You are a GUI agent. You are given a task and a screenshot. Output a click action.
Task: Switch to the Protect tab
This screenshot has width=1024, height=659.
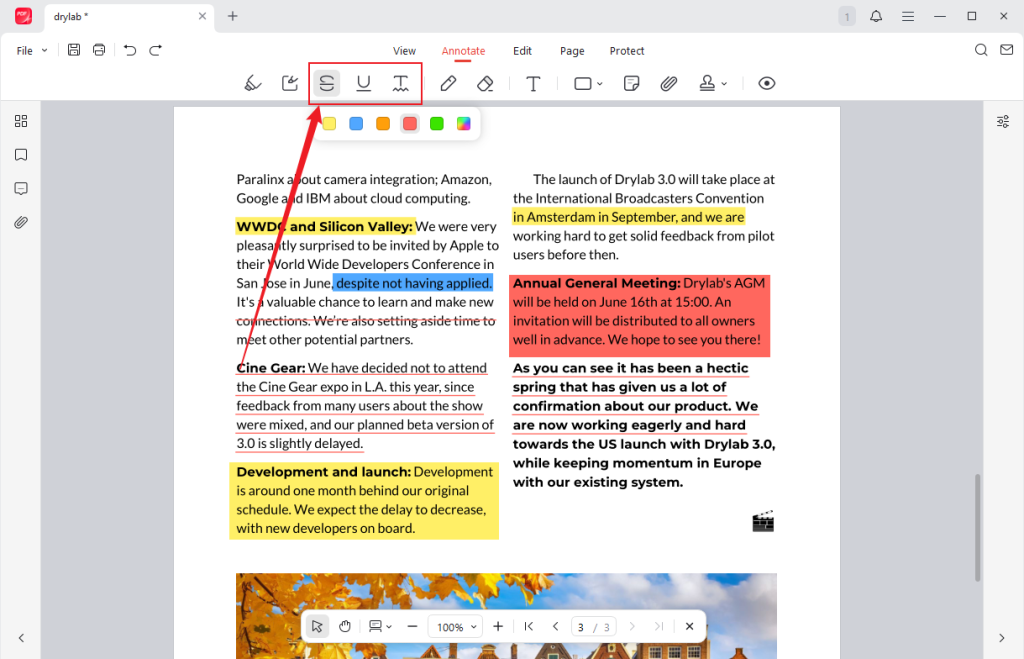click(x=627, y=51)
